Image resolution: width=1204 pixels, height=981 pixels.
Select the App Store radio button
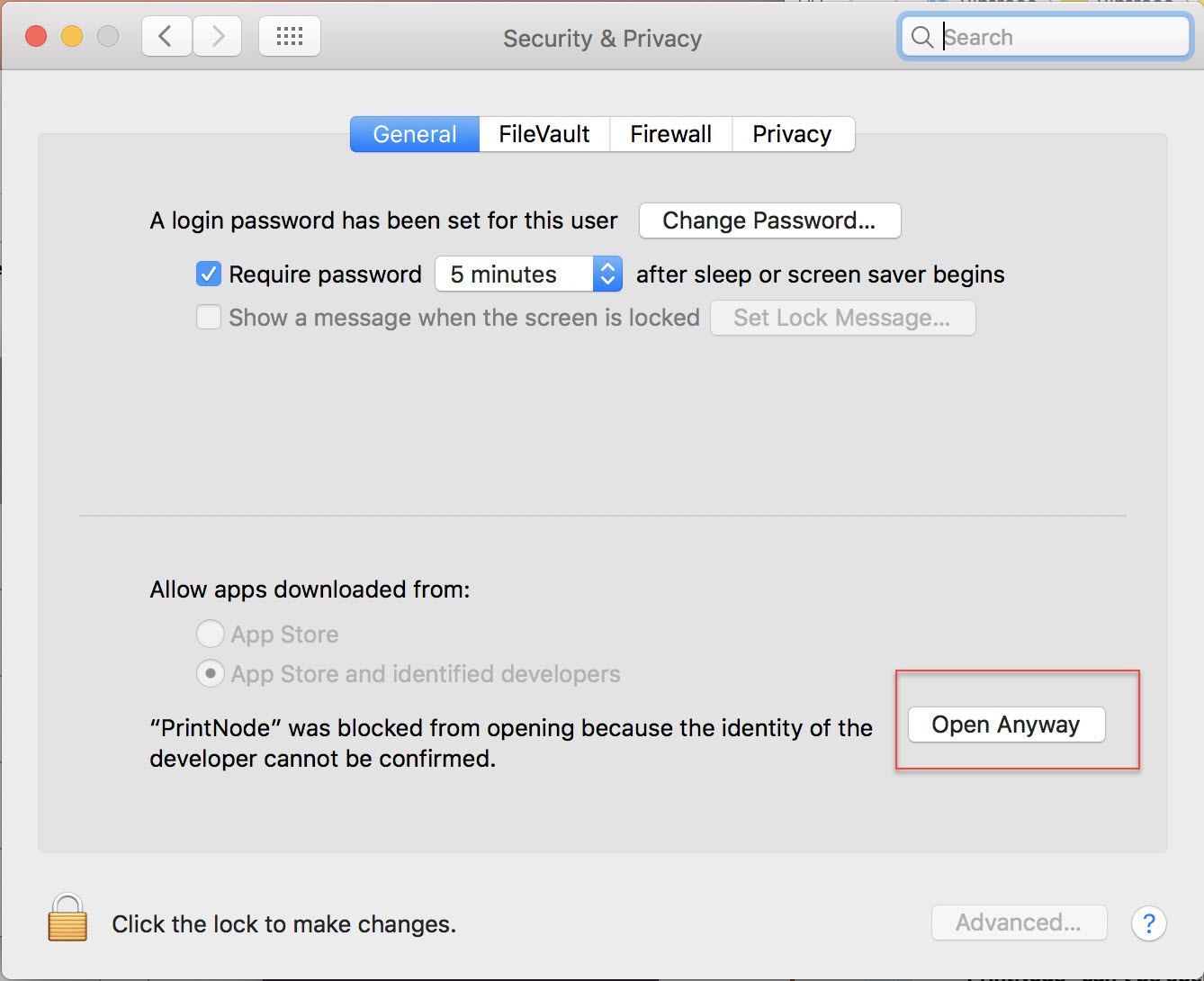tap(210, 634)
